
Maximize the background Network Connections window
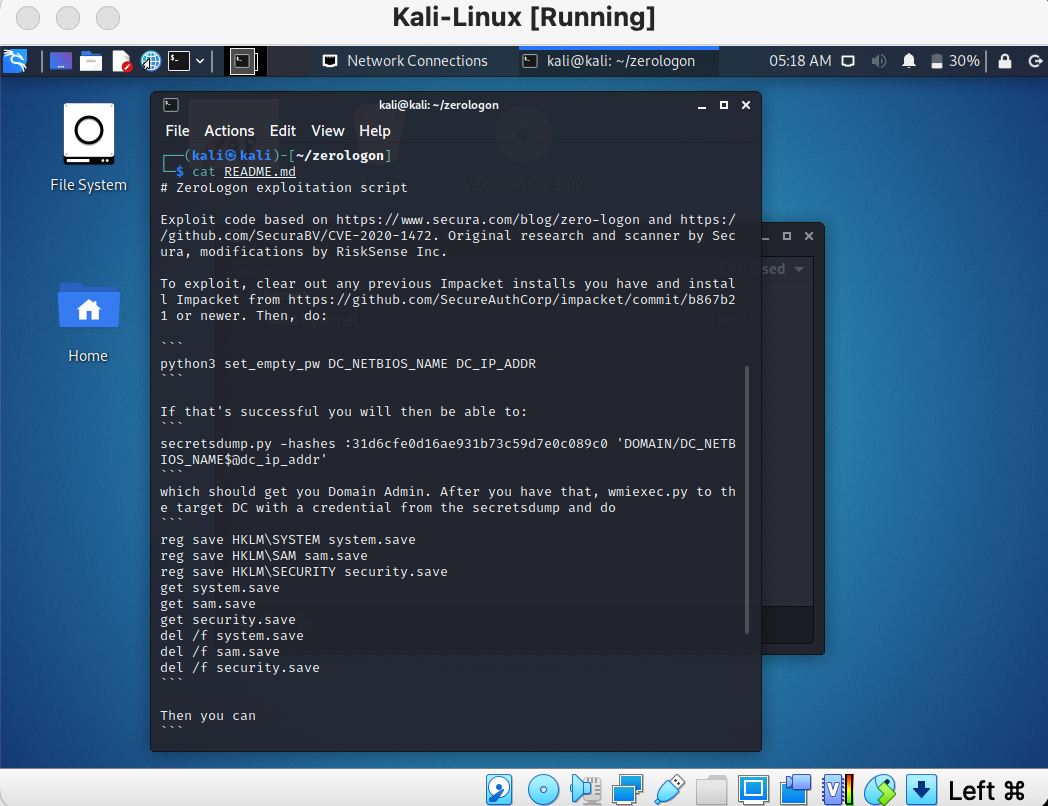pos(787,236)
